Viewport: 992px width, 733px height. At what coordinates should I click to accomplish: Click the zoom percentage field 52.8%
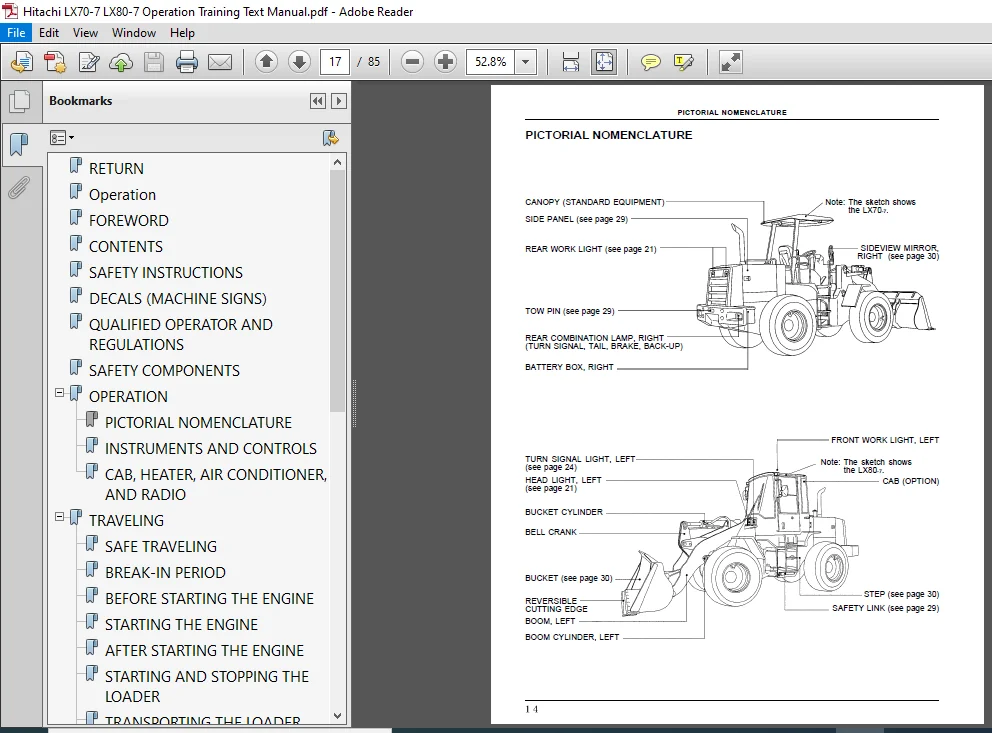(x=490, y=62)
